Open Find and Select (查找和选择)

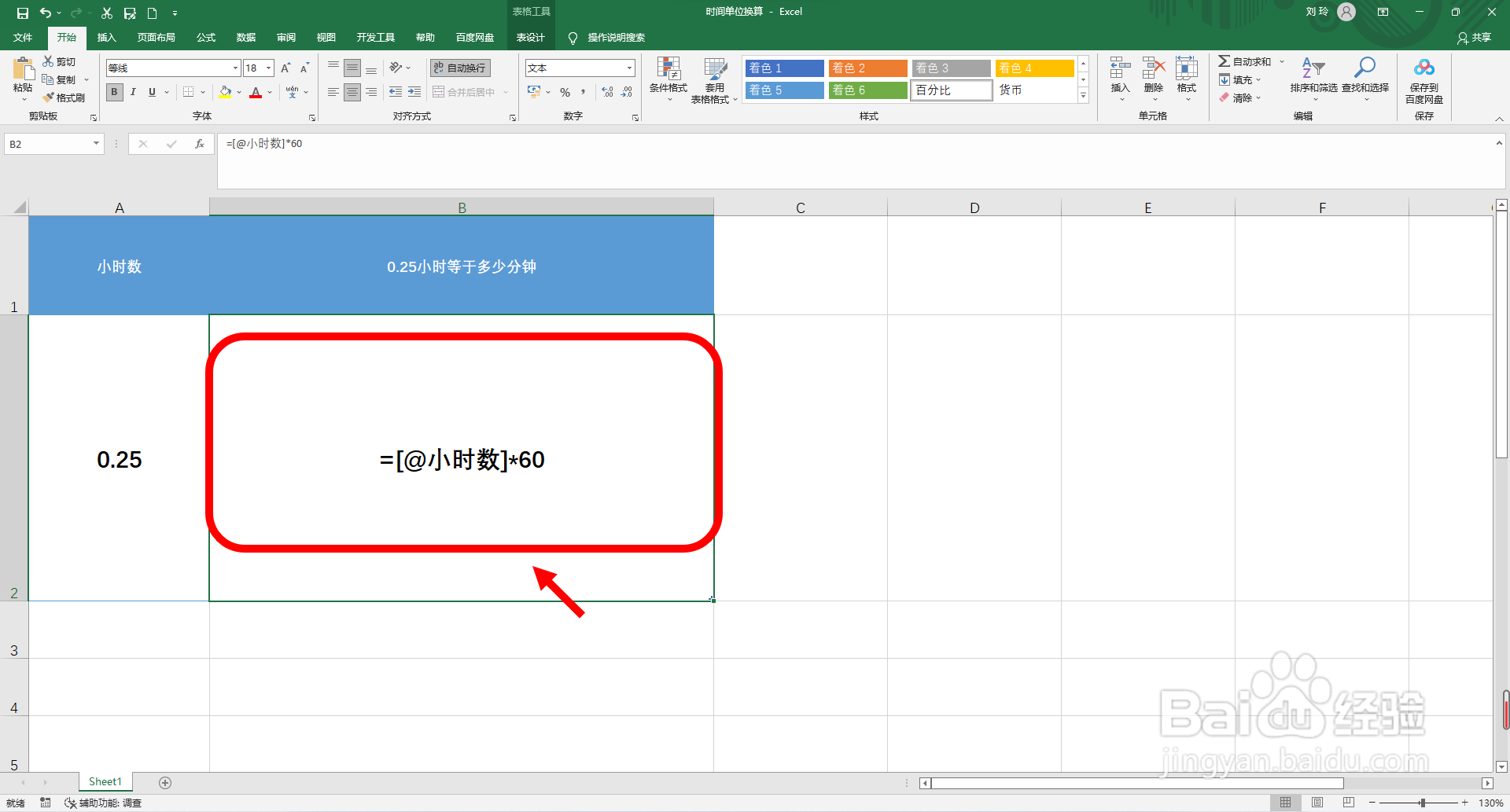point(1365,79)
